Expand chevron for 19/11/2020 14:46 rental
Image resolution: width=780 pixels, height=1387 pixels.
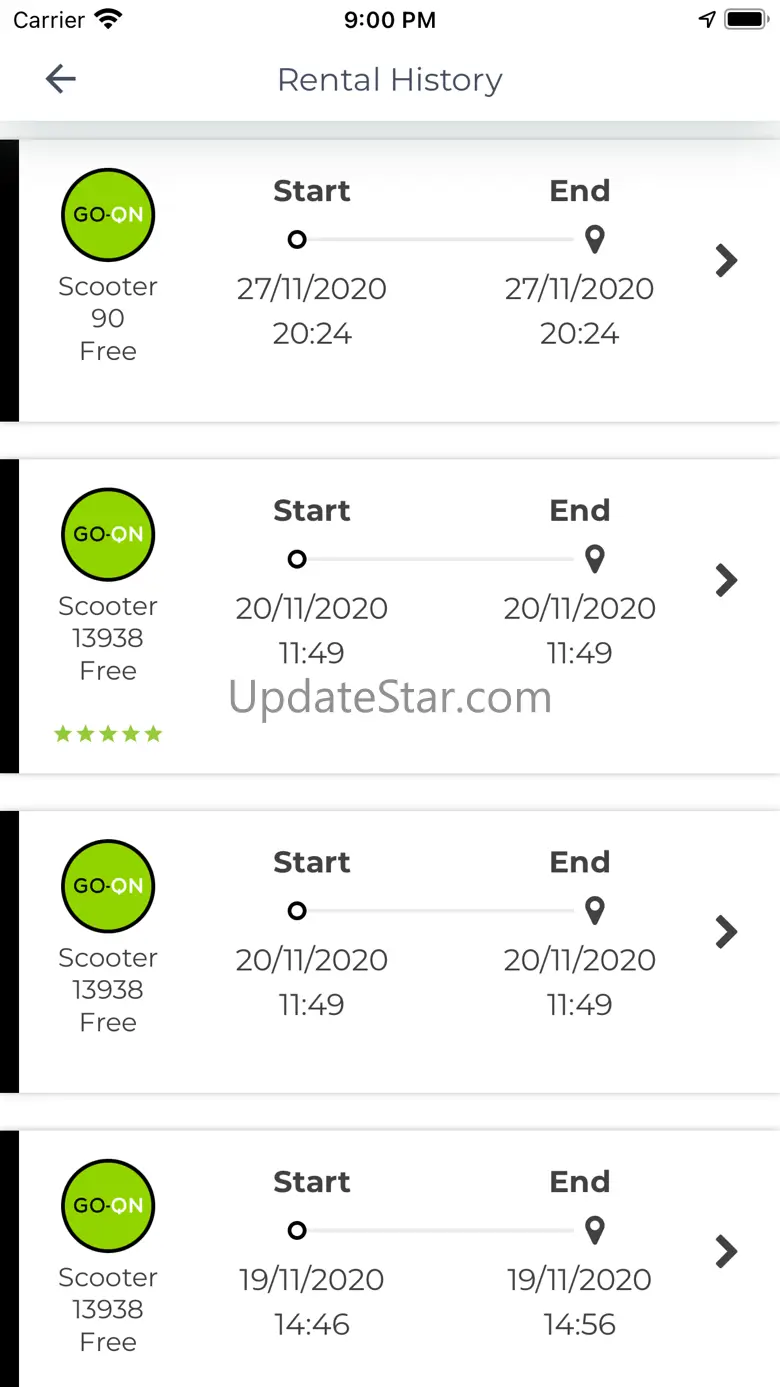coord(727,1251)
